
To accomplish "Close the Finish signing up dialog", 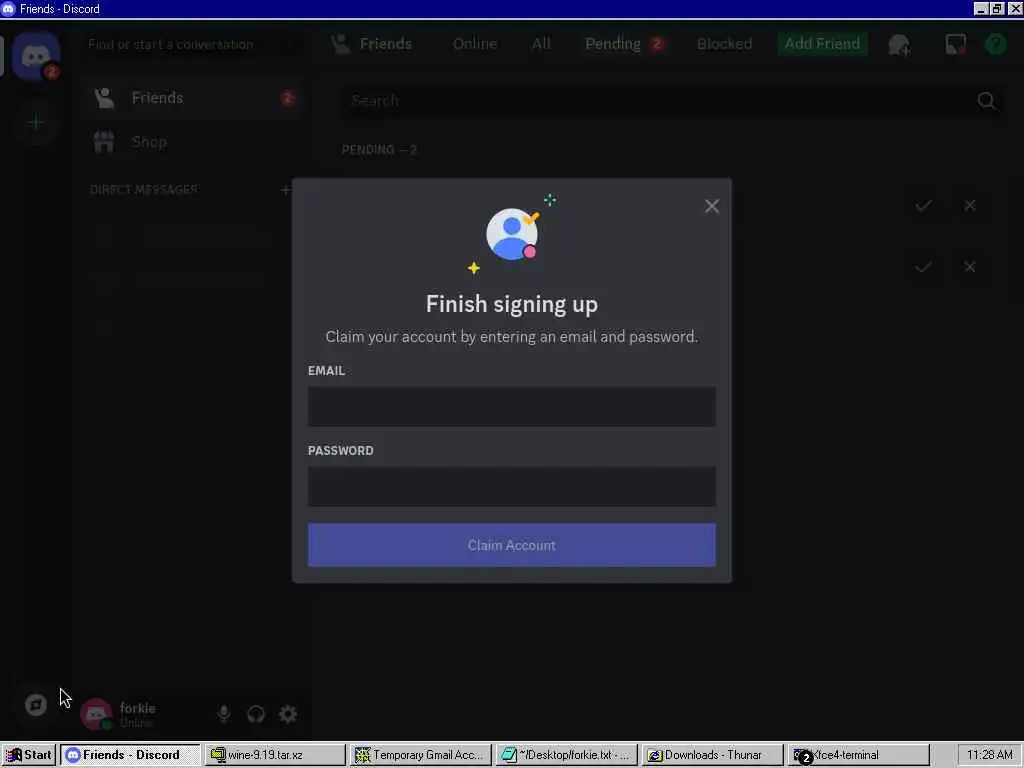I will [712, 206].
